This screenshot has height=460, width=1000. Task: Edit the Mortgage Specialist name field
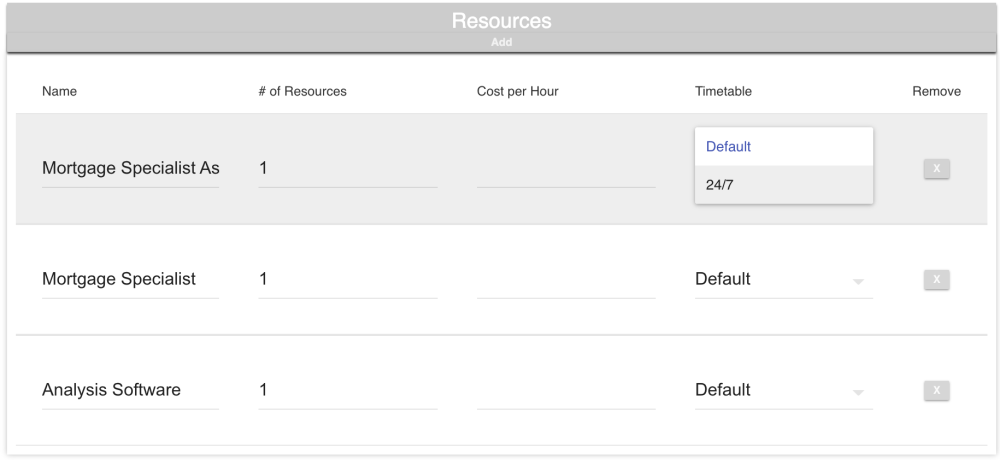click(130, 280)
